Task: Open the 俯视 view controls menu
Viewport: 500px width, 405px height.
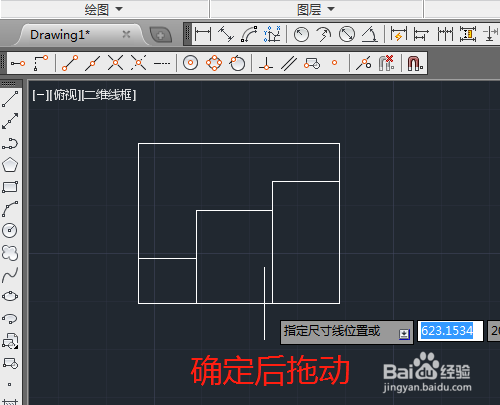Action: click(66, 95)
